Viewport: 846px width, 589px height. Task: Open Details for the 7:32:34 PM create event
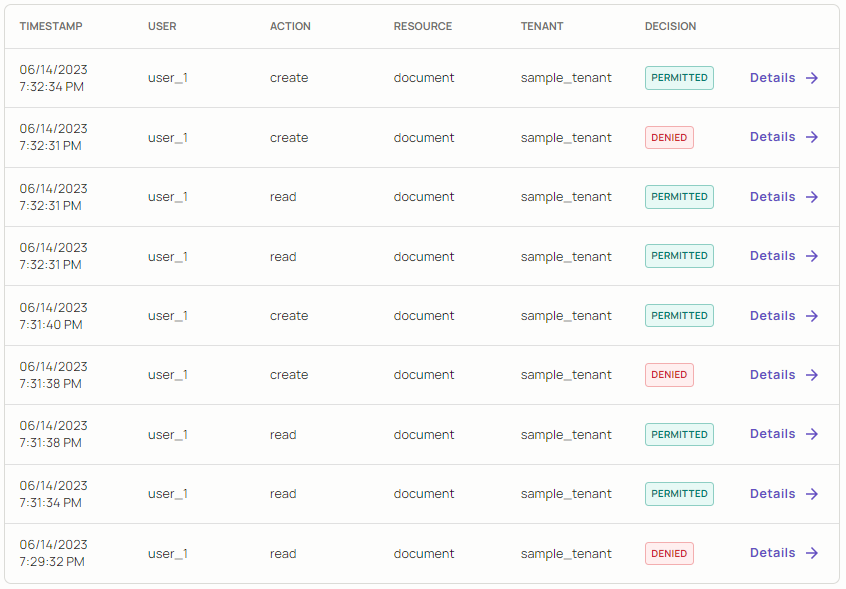773,78
